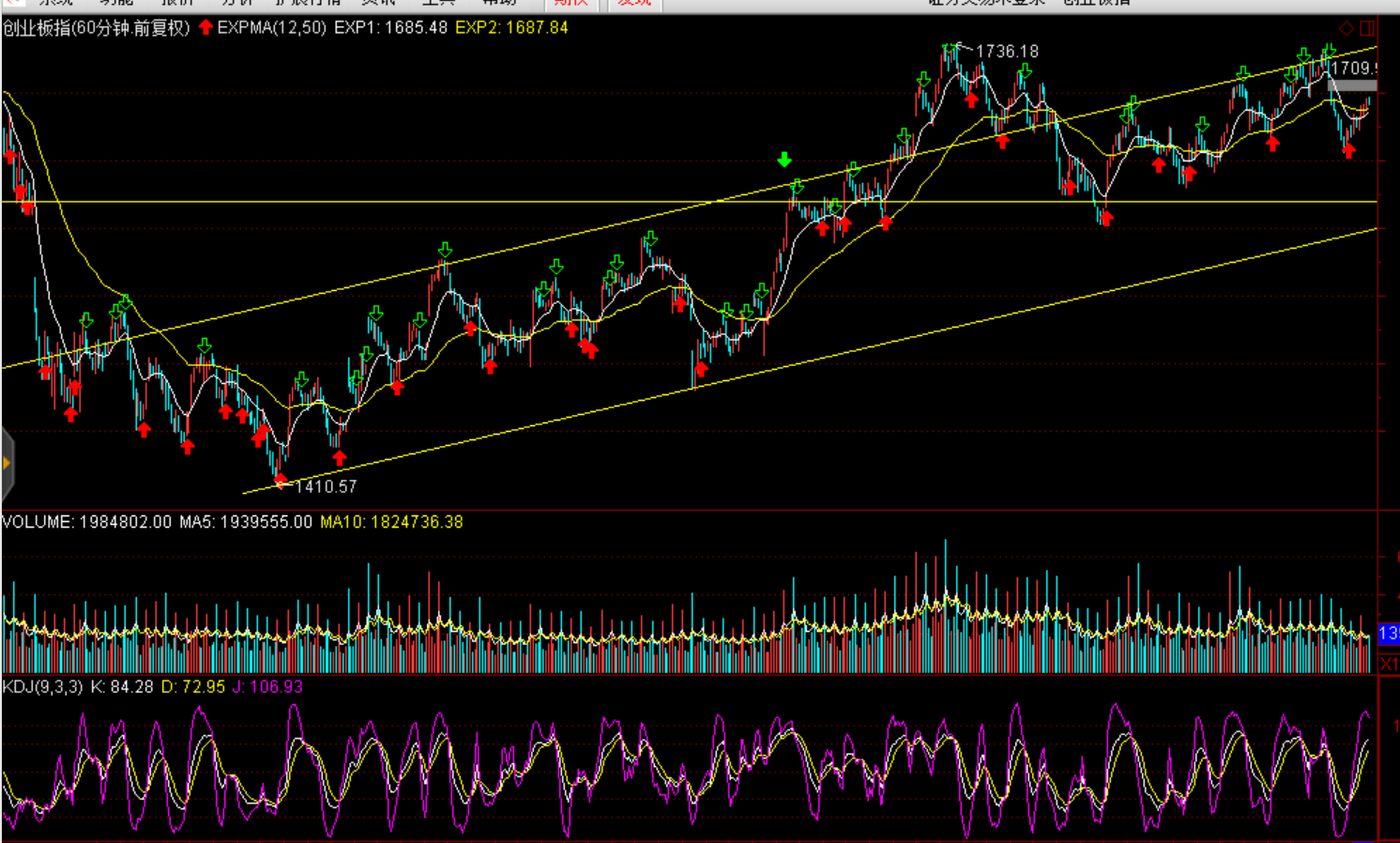The height and width of the screenshot is (843, 1400).
Task: Click the red arrow before EXPMA label
Action: point(206,27)
